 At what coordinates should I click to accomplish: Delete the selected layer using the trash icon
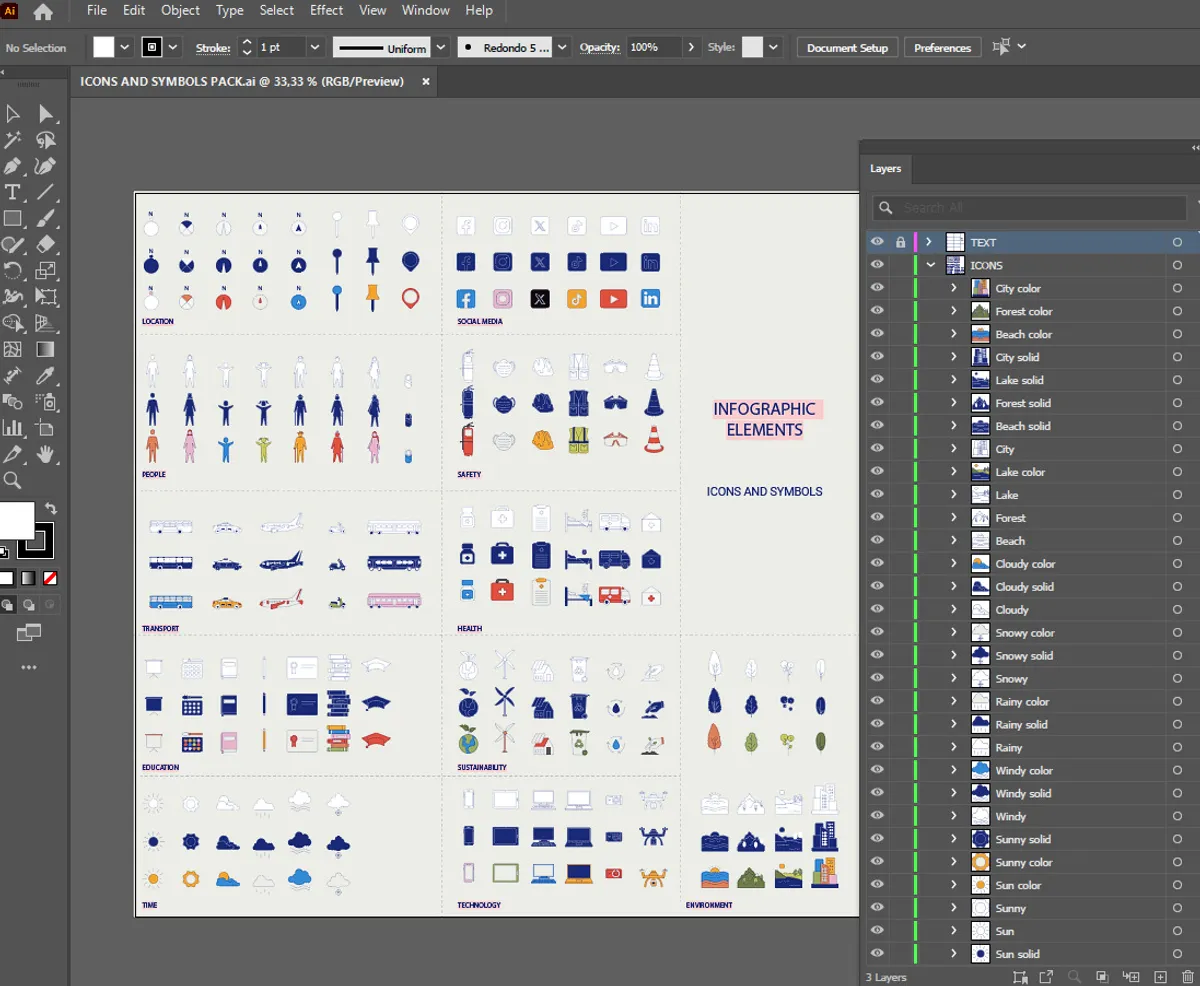click(1188, 975)
